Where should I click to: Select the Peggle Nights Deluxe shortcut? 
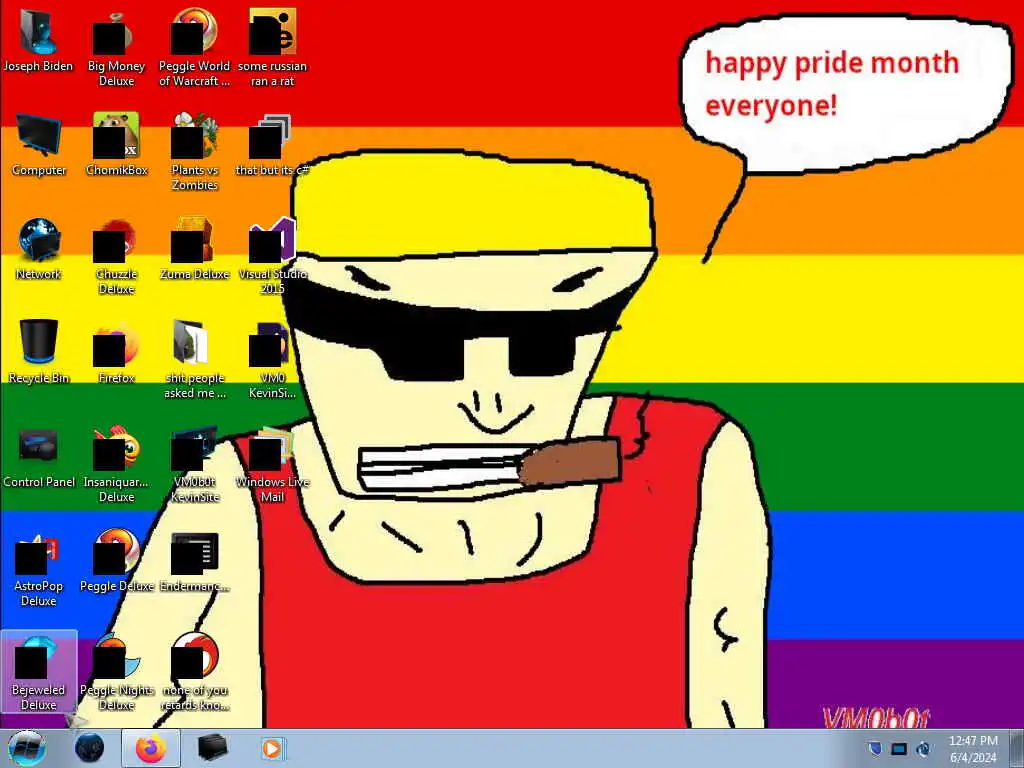[116, 671]
